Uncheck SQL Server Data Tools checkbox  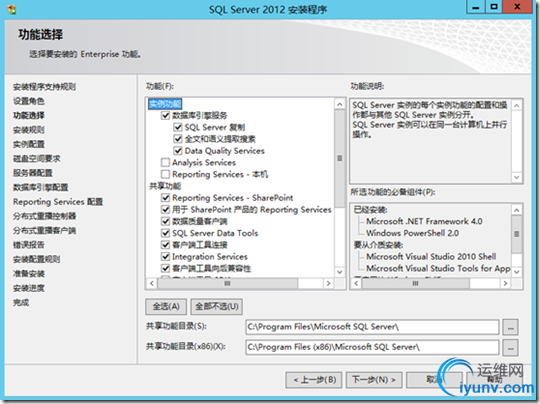tap(166, 233)
